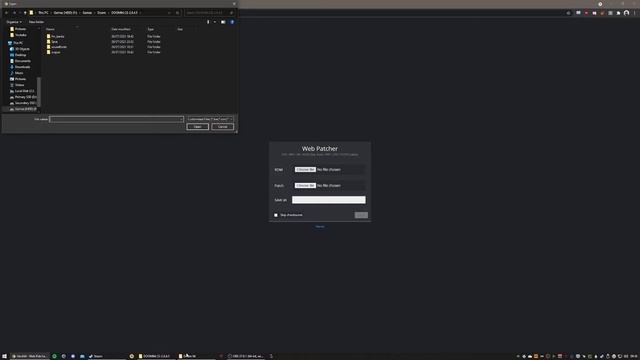Click the dialog search box
The height and width of the screenshot is (360, 640).
pos(209,13)
